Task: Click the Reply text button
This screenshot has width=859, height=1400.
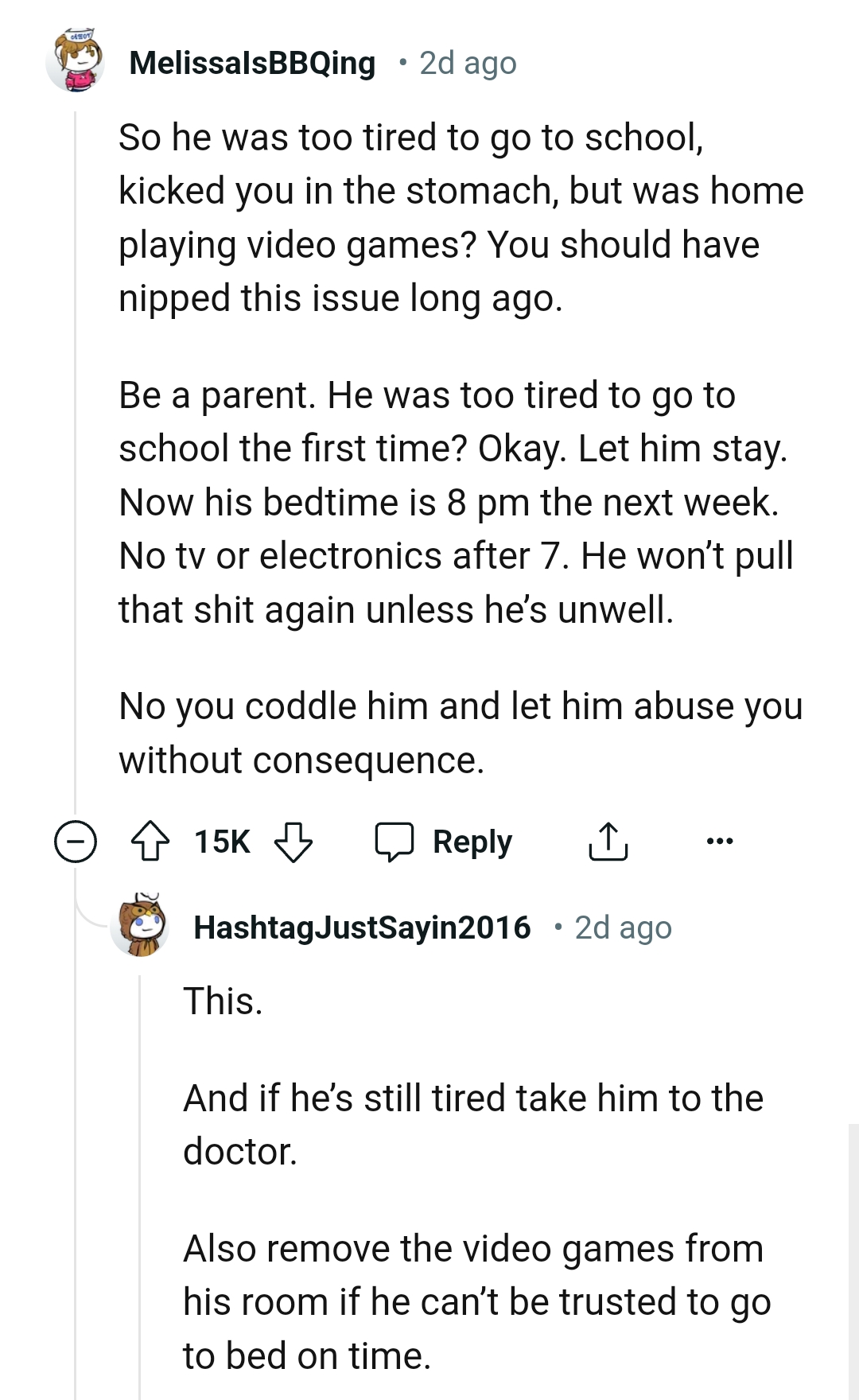Action: point(472,842)
